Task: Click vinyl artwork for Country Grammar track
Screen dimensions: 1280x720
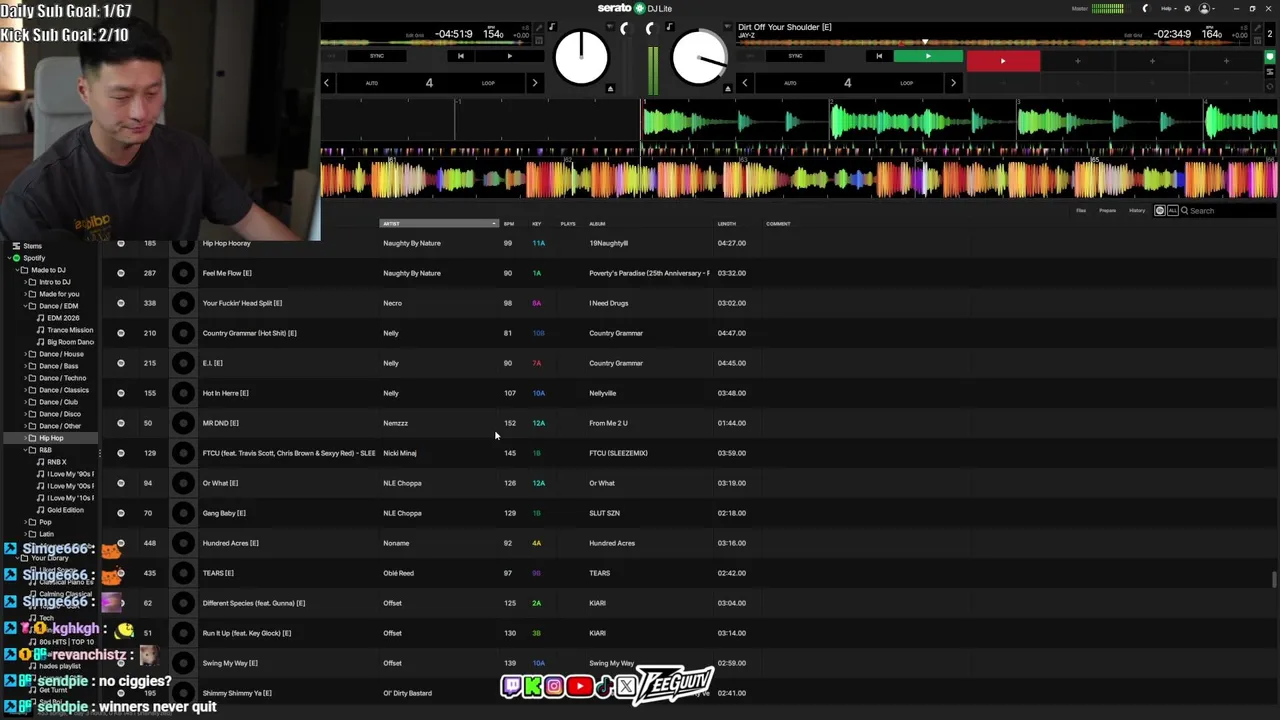Action: [x=183, y=333]
